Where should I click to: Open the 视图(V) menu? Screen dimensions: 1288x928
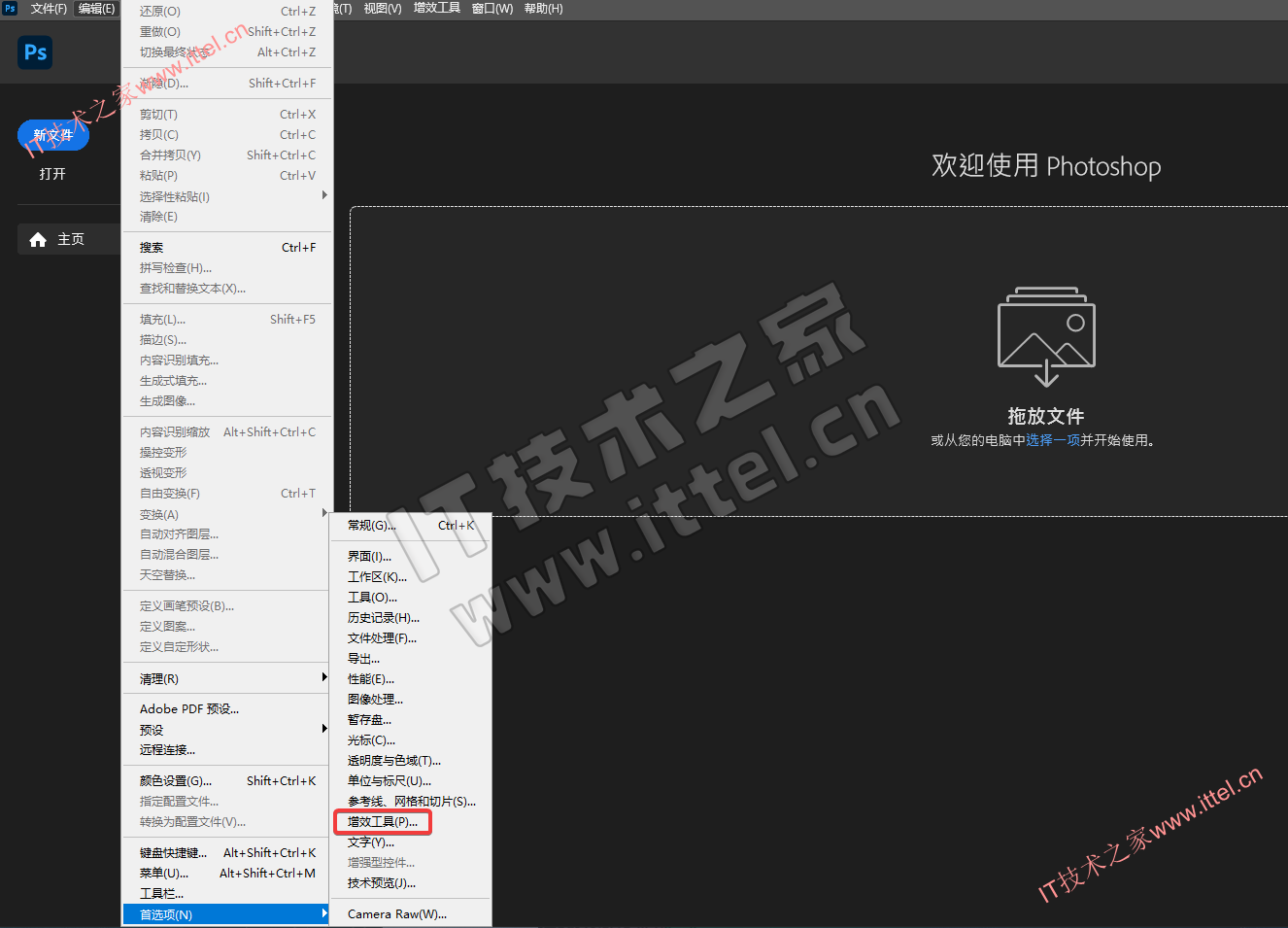(383, 9)
